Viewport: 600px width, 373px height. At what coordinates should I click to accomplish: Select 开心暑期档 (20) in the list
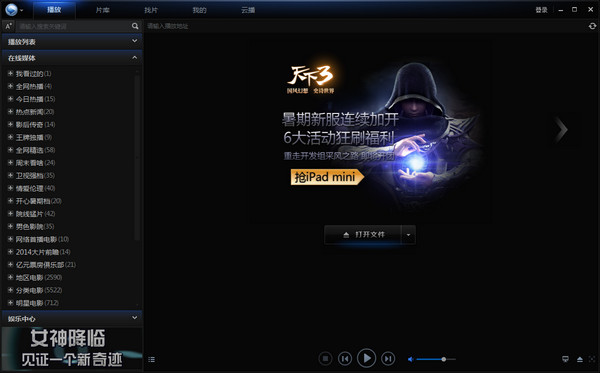[38, 201]
